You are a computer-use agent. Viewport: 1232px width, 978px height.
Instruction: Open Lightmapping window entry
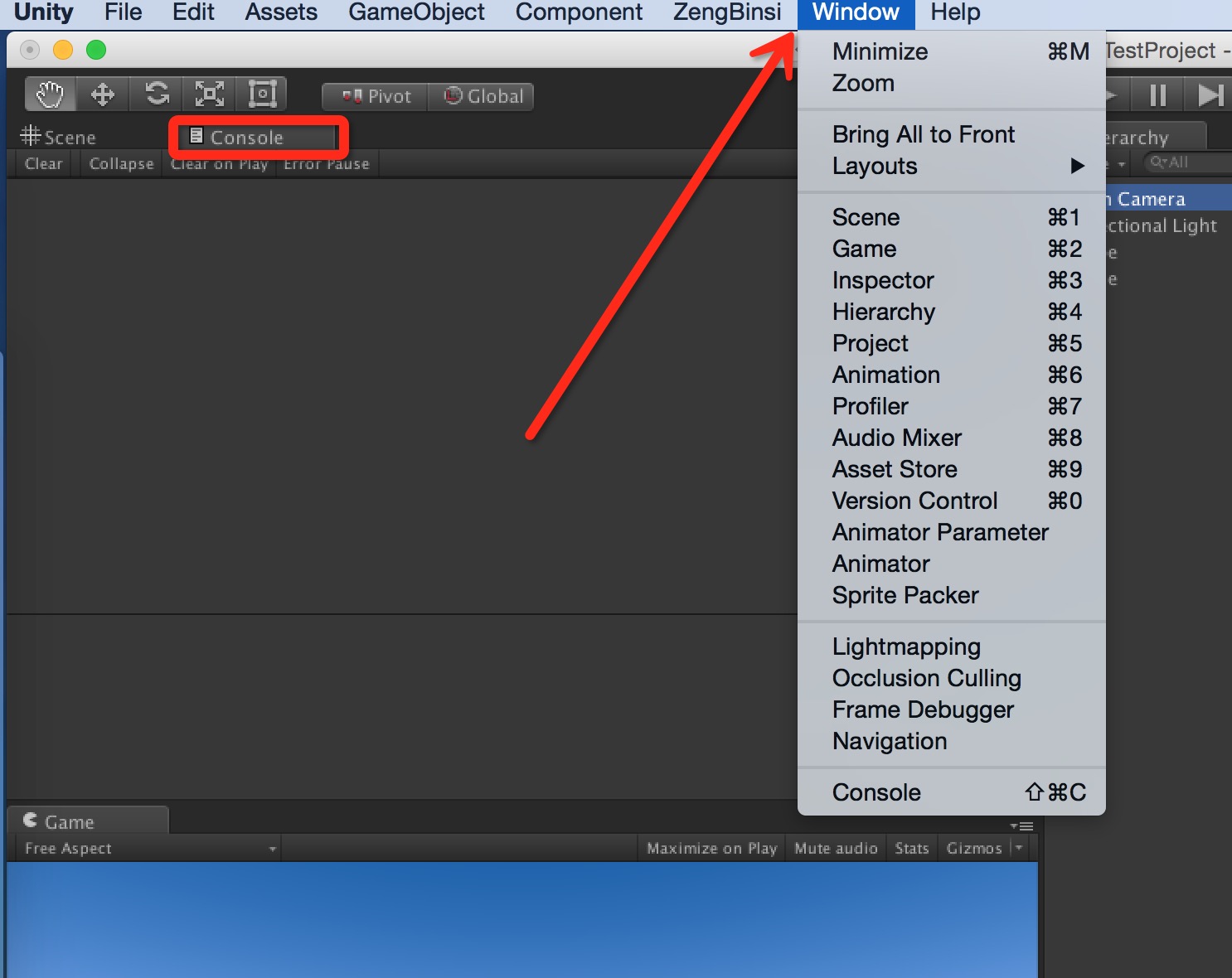pyautogui.click(x=952, y=646)
